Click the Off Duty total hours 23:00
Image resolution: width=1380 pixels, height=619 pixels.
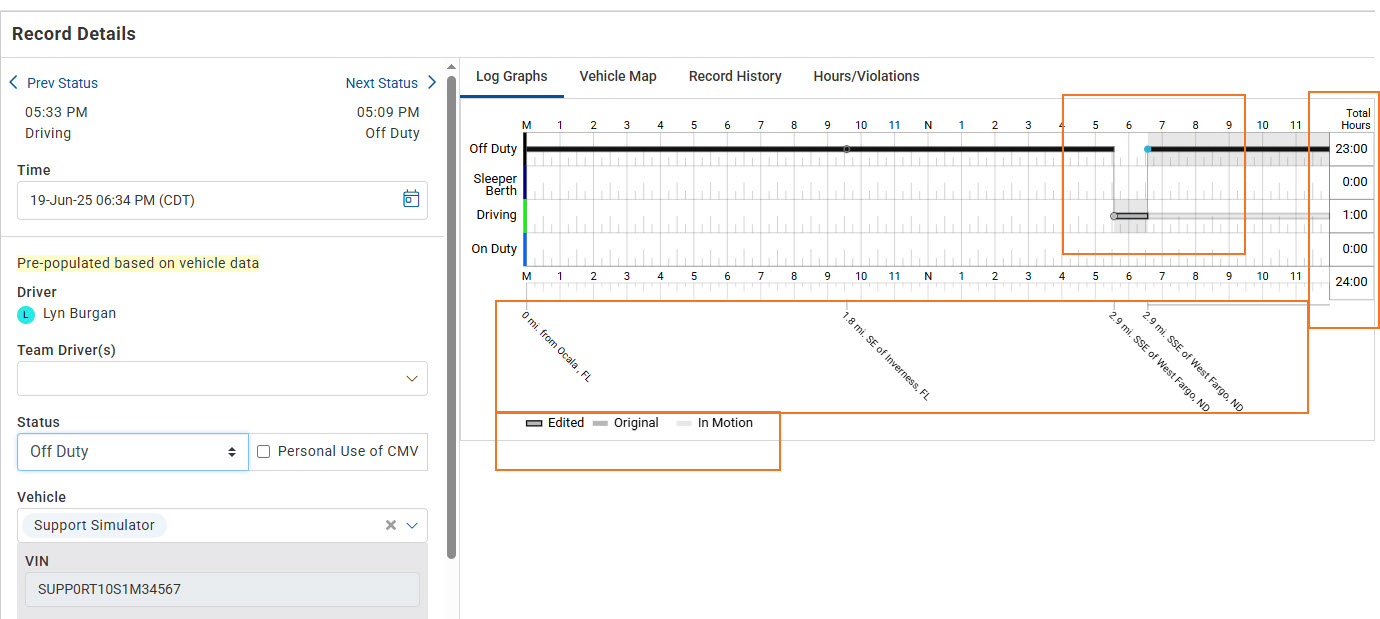tap(1353, 149)
